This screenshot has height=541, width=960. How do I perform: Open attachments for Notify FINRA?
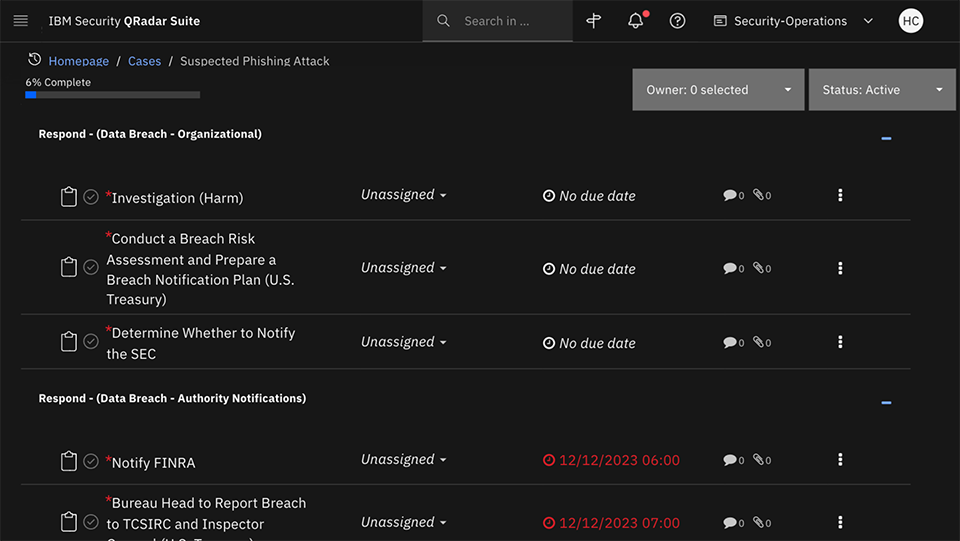pyautogui.click(x=762, y=460)
